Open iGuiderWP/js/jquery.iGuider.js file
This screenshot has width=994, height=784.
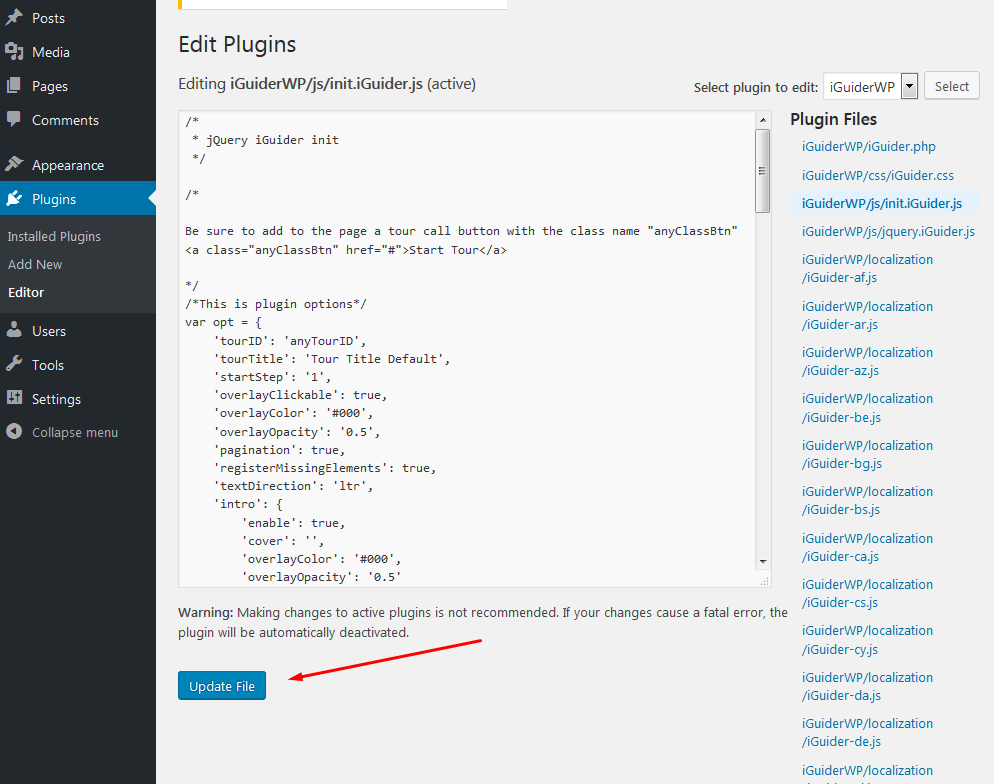click(887, 231)
